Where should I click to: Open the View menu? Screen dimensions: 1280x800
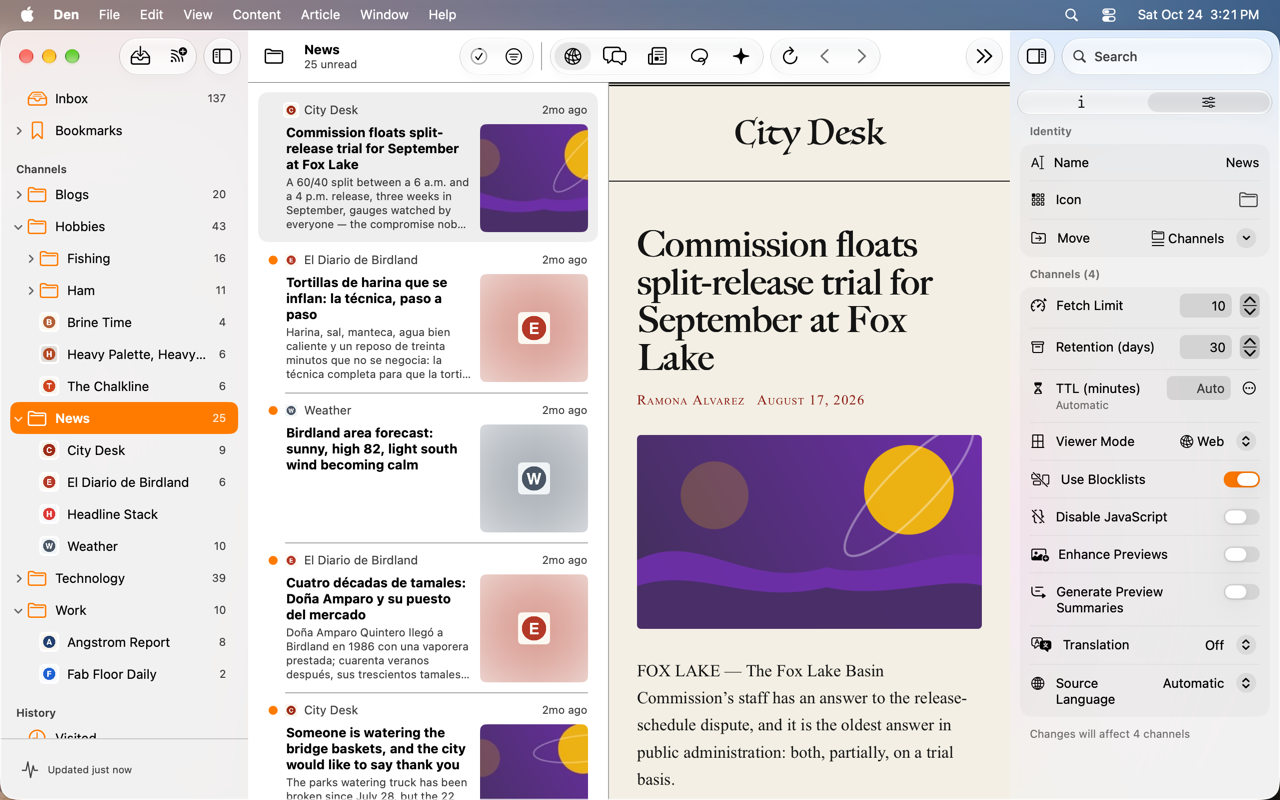click(x=197, y=15)
